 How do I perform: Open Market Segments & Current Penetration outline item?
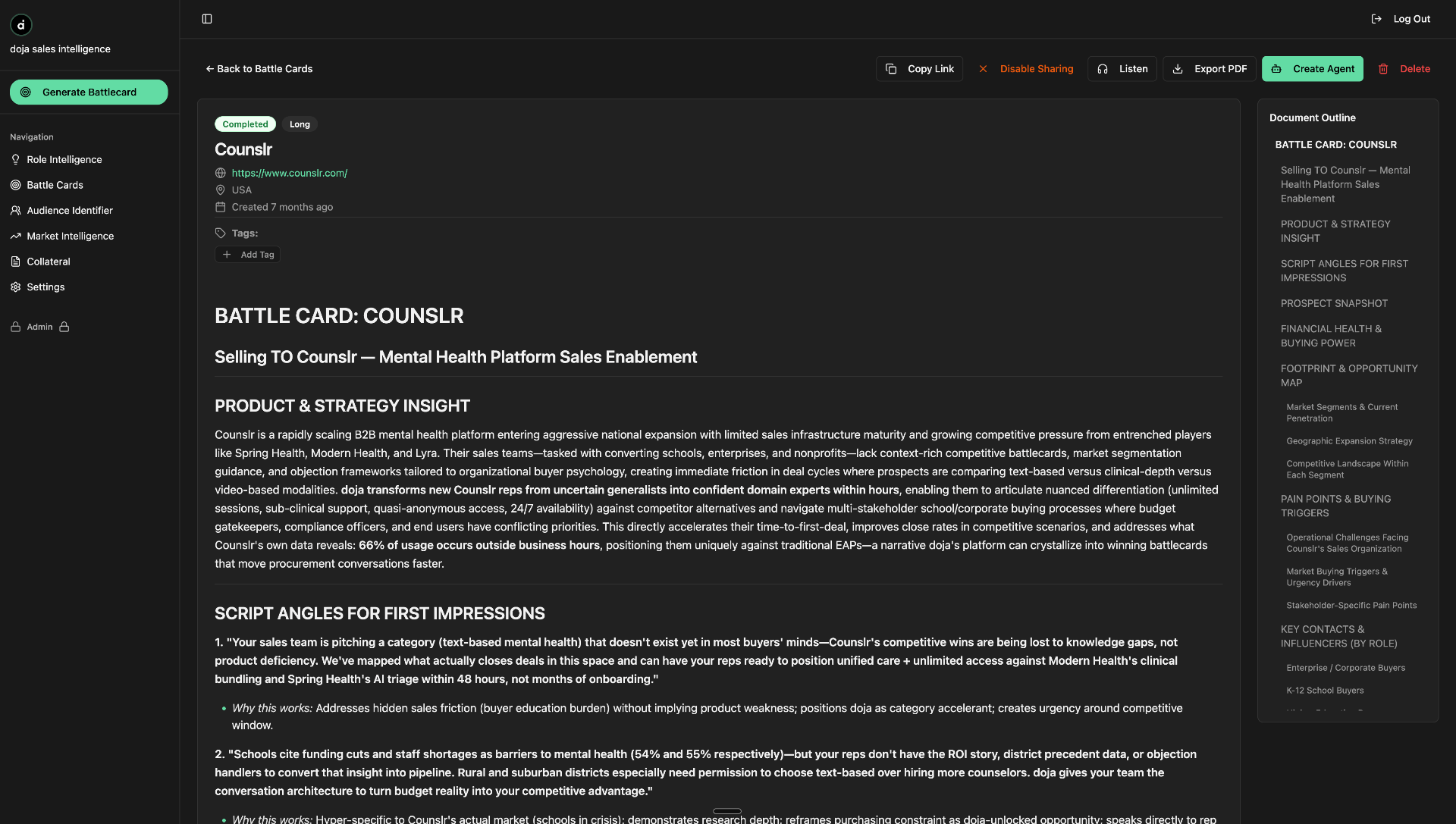click(1341, 412)
